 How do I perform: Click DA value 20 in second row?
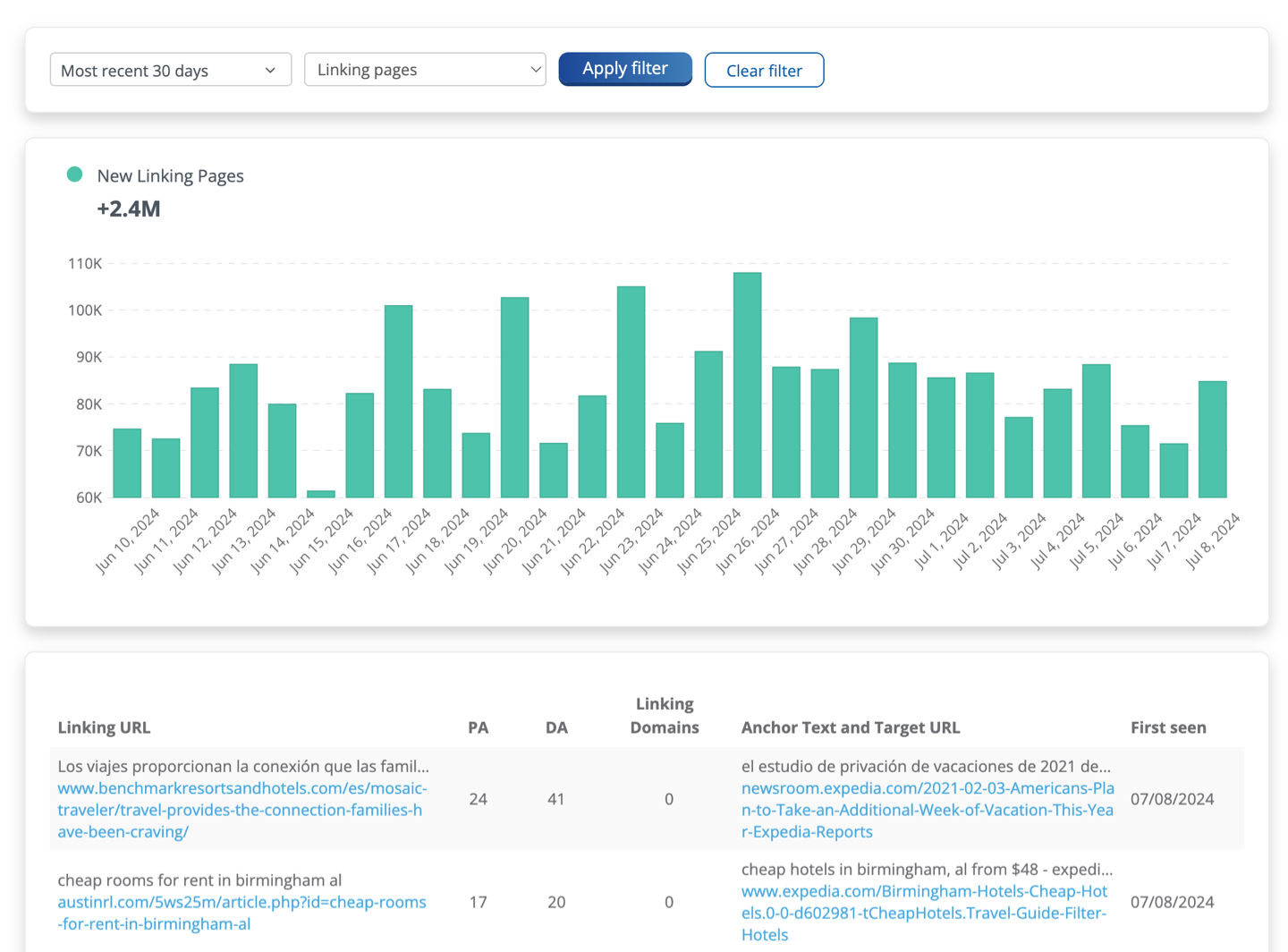(x=556, y=902)
